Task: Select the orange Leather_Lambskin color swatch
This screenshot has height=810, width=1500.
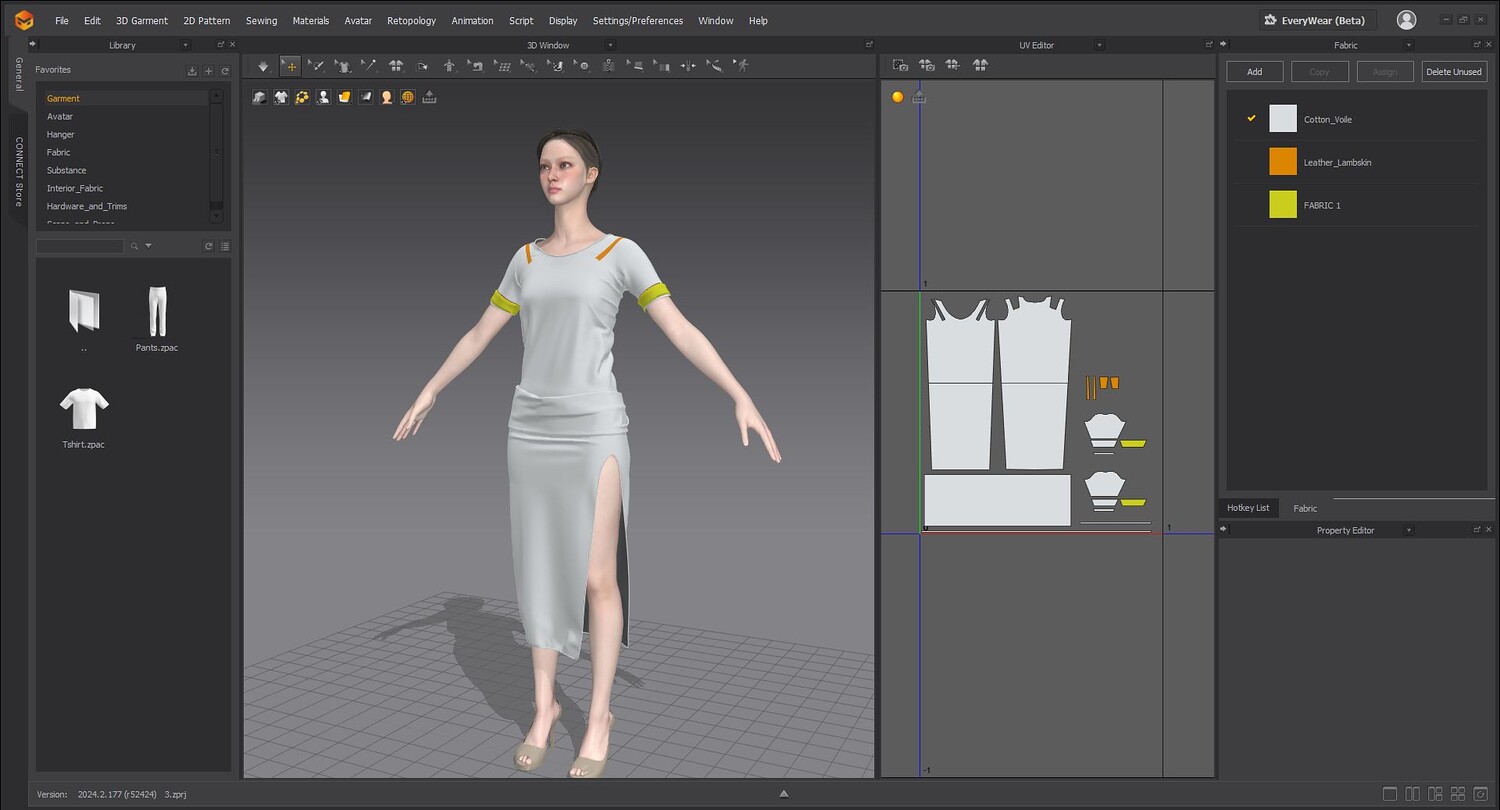Action: (x=1283, y=162)
